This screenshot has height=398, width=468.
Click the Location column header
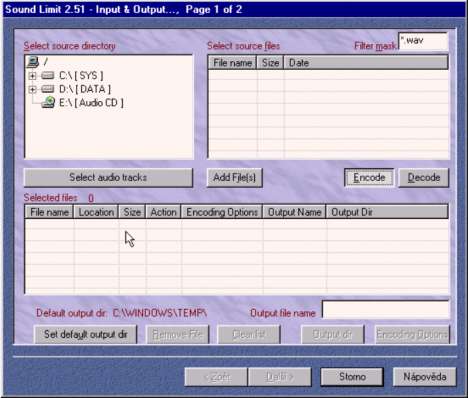[96, 212]
